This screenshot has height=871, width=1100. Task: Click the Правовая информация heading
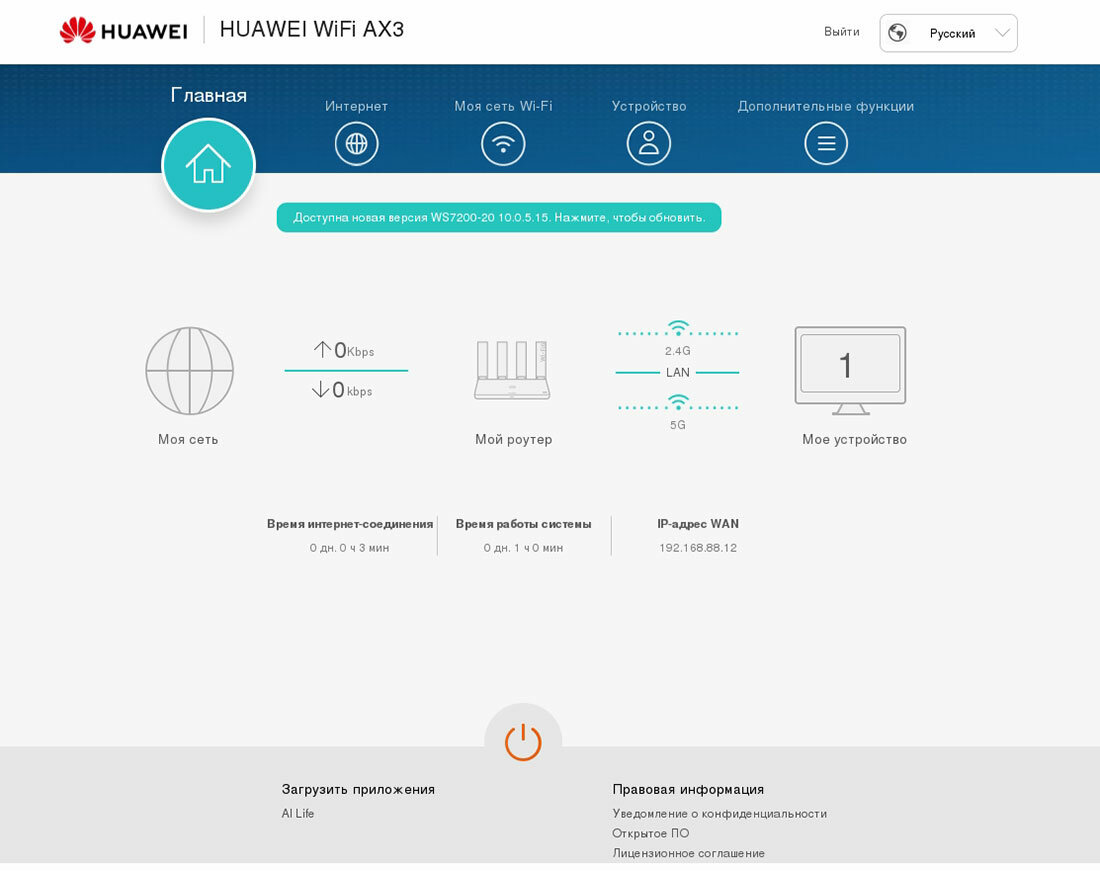[x=688, y=790]
